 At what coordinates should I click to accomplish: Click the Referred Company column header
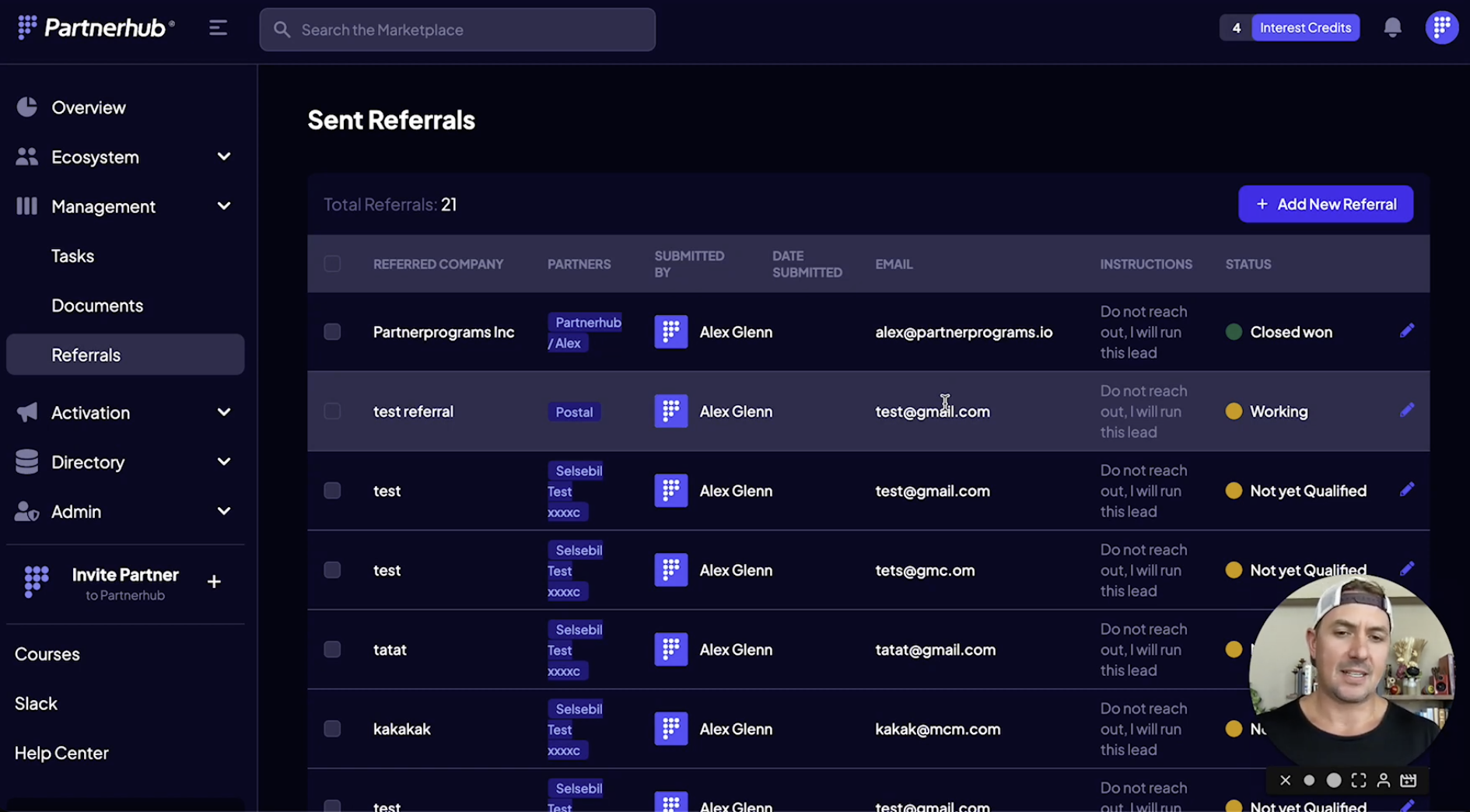pos(438,264)
